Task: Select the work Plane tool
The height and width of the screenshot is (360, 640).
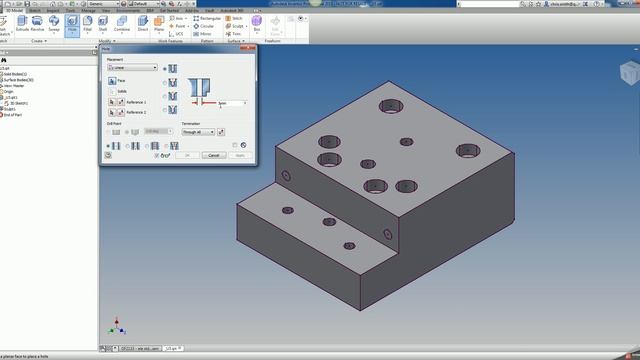Action: (x=159, y=24)
